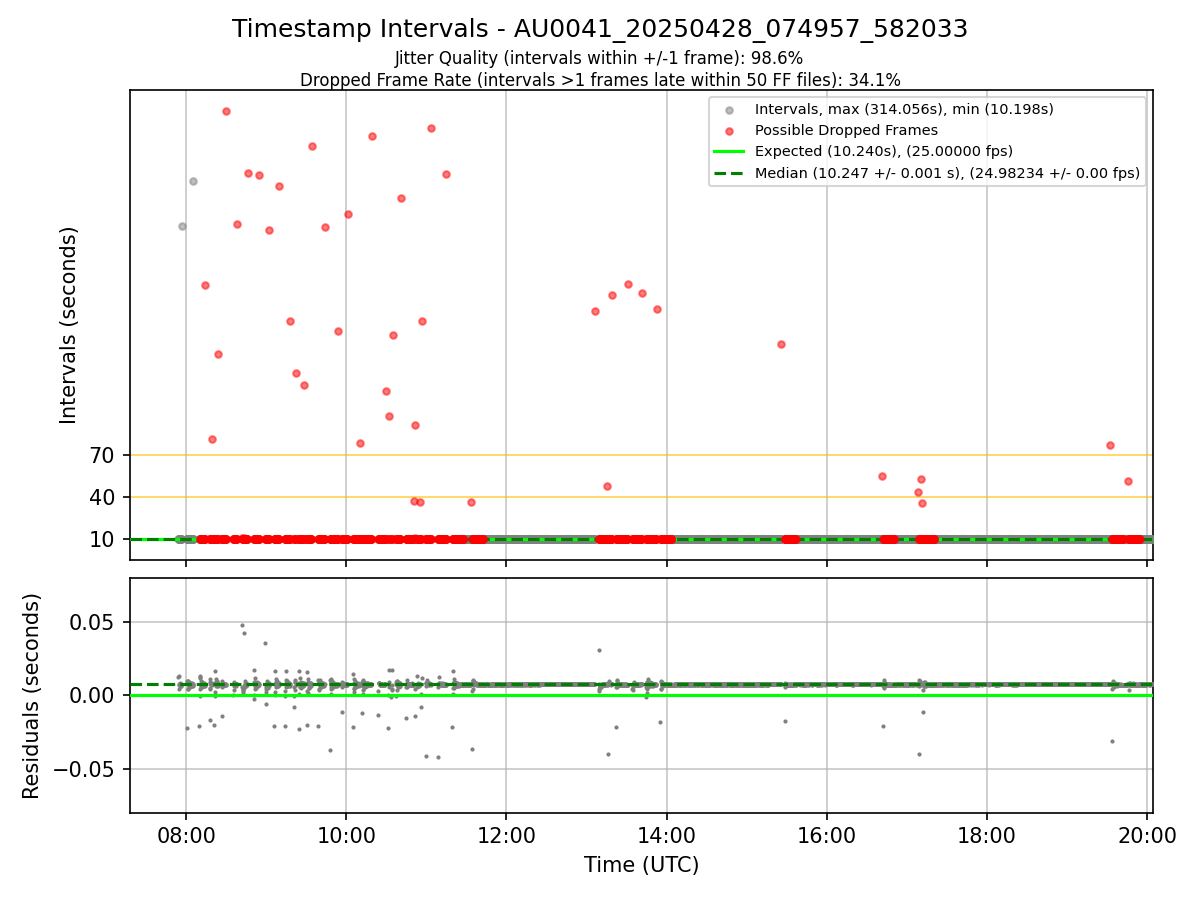Click the red dropped-frames marker in the legend
Image resolution: width=1200 pixels, height=900 pixels.
coord(729,131)
